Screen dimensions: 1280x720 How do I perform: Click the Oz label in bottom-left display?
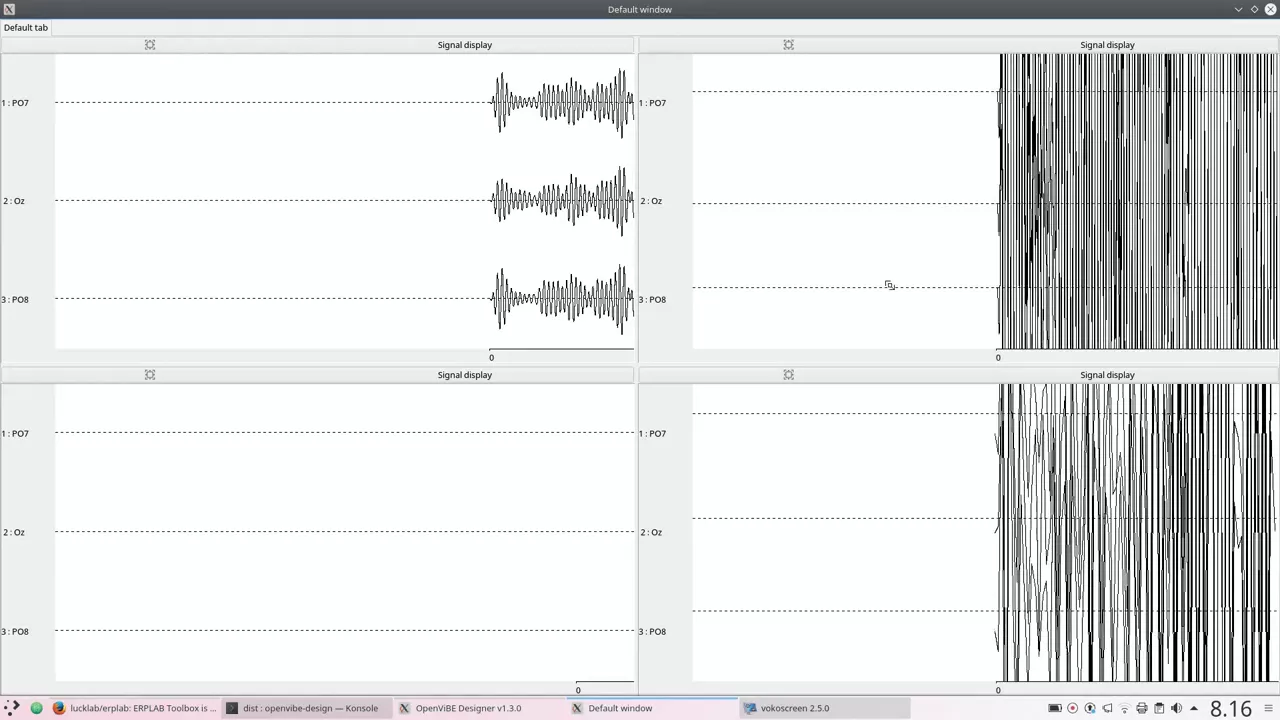click(13, 533)
